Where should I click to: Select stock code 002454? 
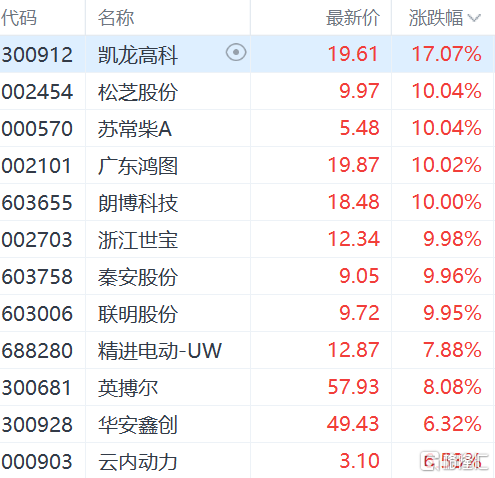coord(37,92)
